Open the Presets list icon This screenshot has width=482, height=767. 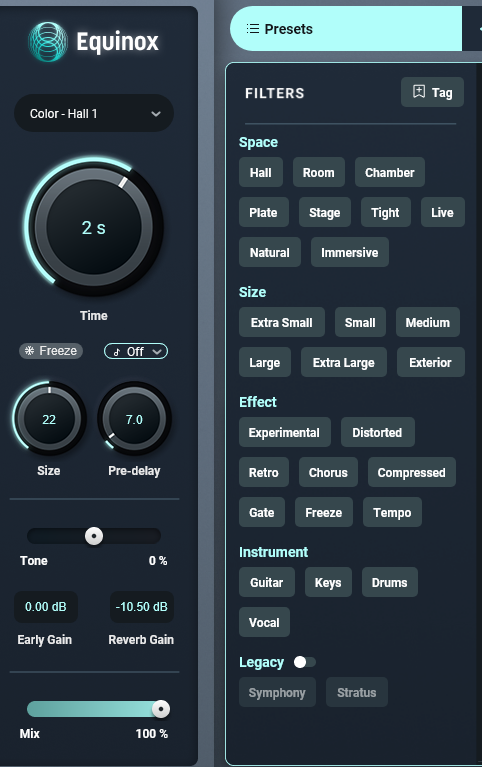[x=252, y=29]
